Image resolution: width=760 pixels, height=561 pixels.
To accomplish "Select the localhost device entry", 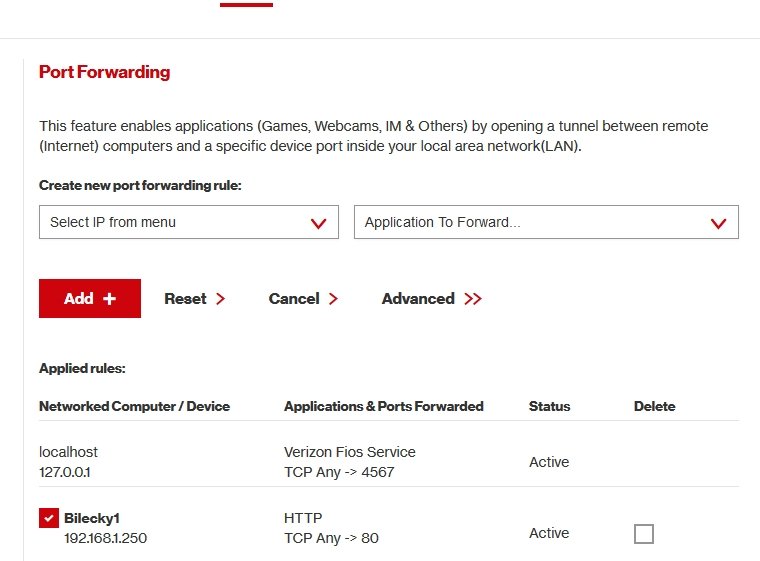I will pos(68,452).
